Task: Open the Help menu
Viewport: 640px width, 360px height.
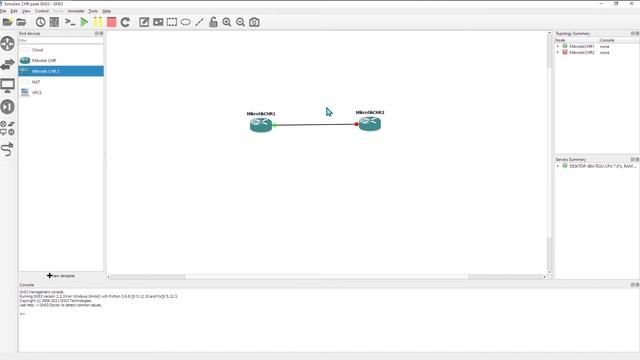Action: pyautogui.click(x=107, y=11)
